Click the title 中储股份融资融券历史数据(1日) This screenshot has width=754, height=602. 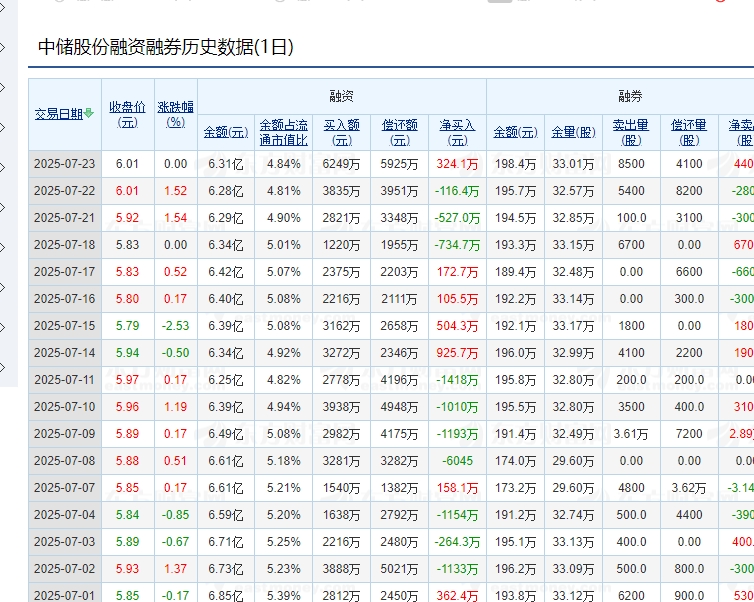pyautogui.click(x=165, y=47)
